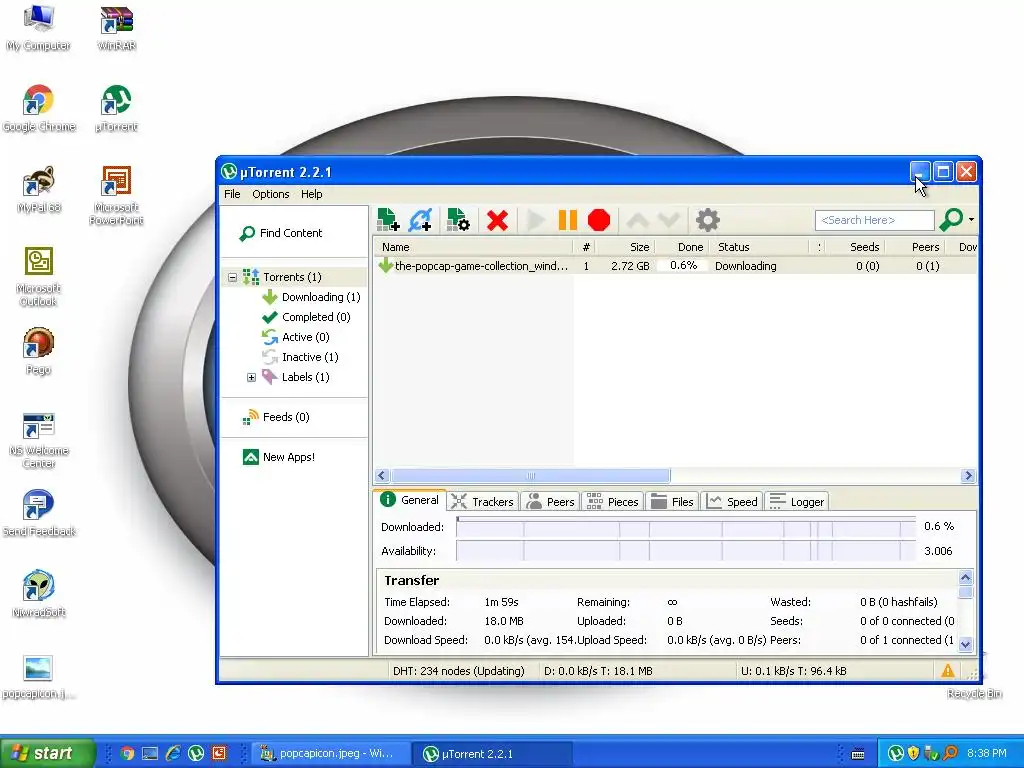Expand the Labels tree node

coord(251,377)
